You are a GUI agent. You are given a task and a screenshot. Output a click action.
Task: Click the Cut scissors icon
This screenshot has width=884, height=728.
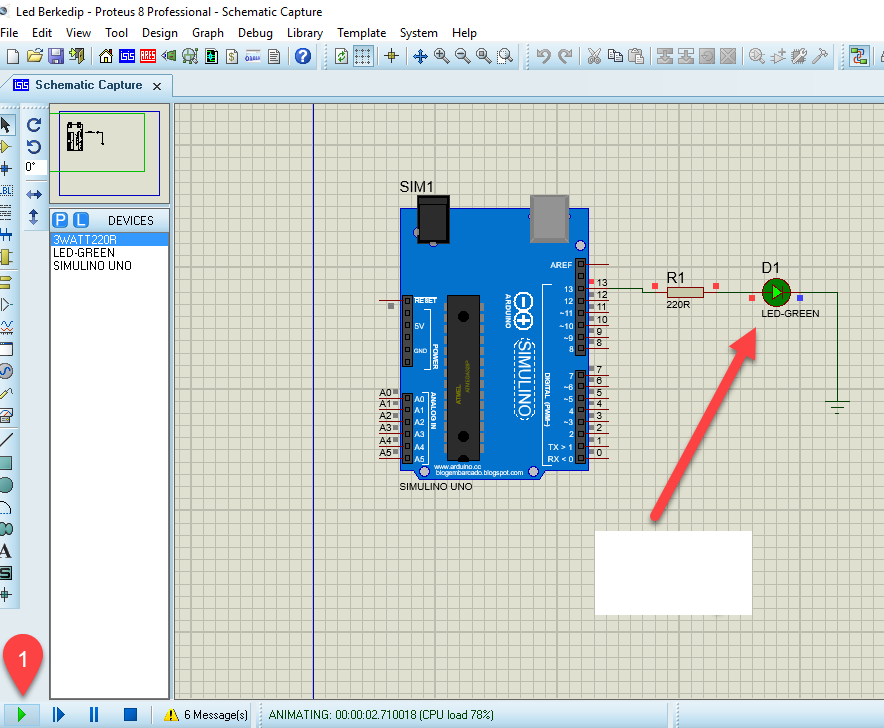click(594, 56)
